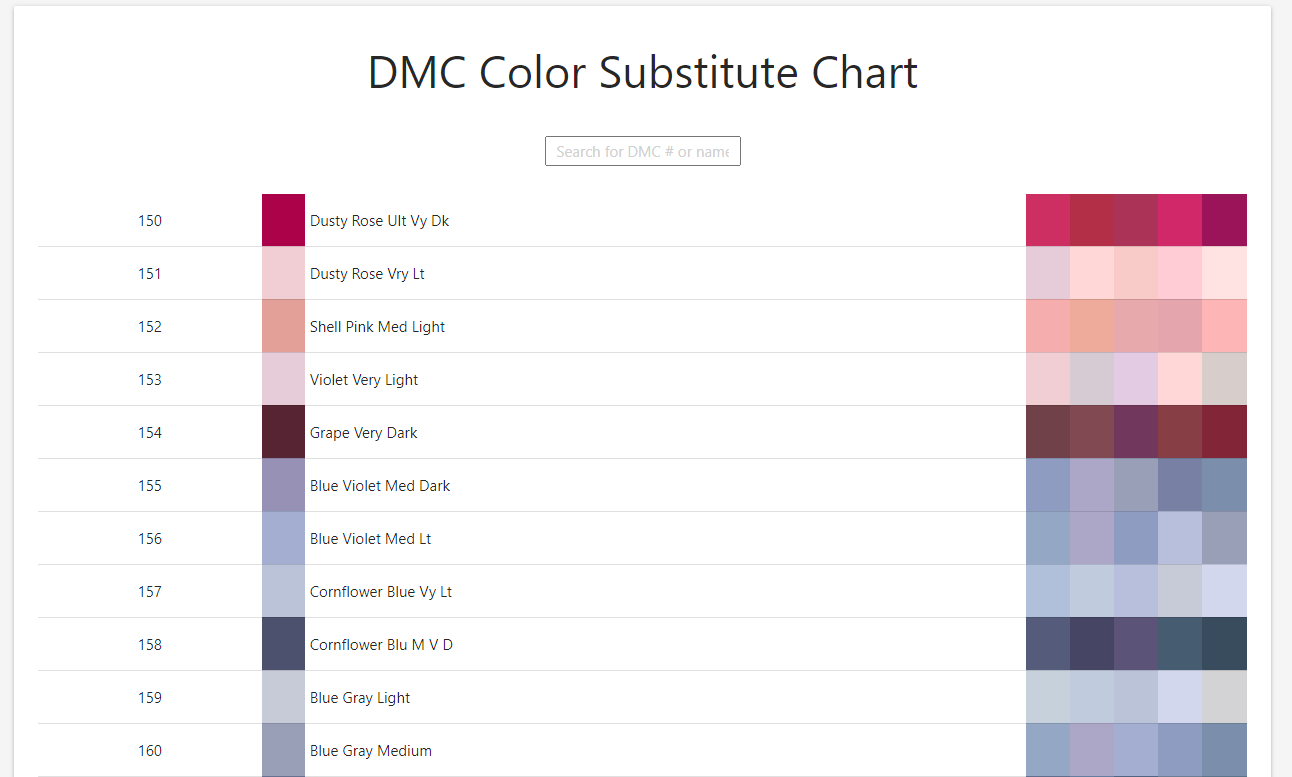Select the main swatch for color 153

coord(283,379)
